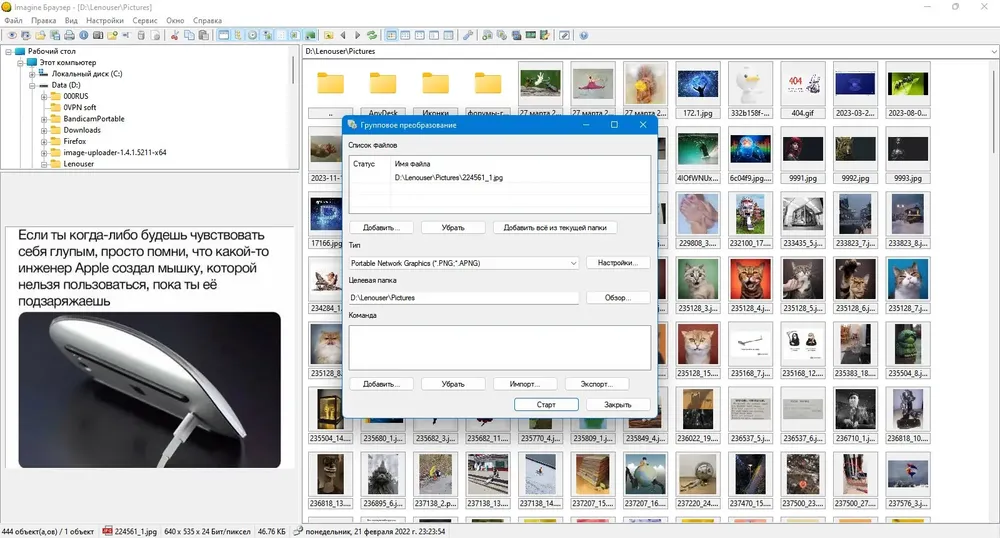This screenshot has width=1000, height=538.
Task: Go back using the left arrow toolbar icon
Action: 343,36
